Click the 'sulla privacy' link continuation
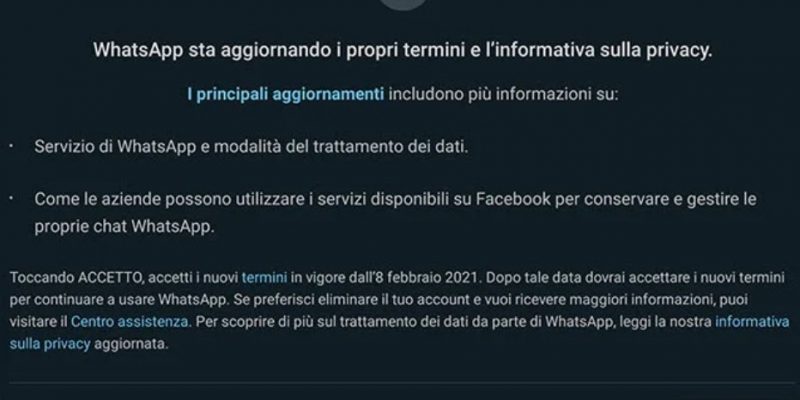800x400 pixels. [50, 344]
